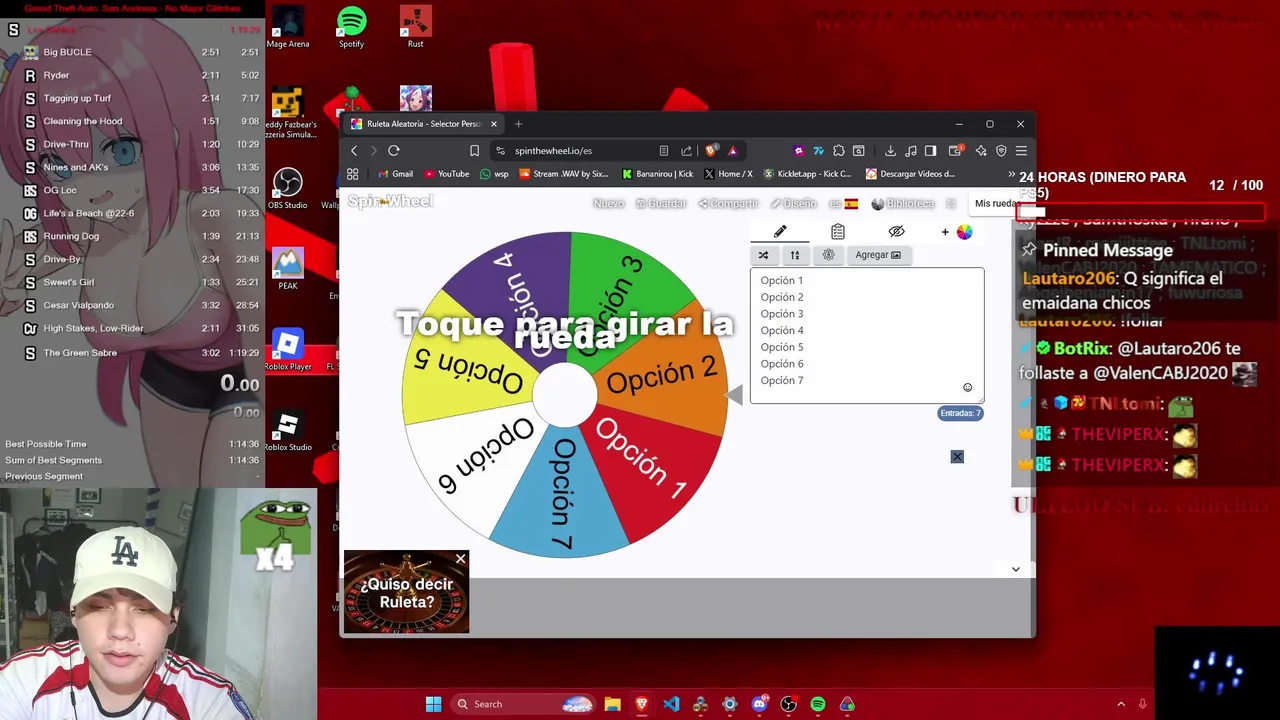Viewport: 1280px width, 720px height.
Task: Open the emoji picker in entries box
Action: 967,388
